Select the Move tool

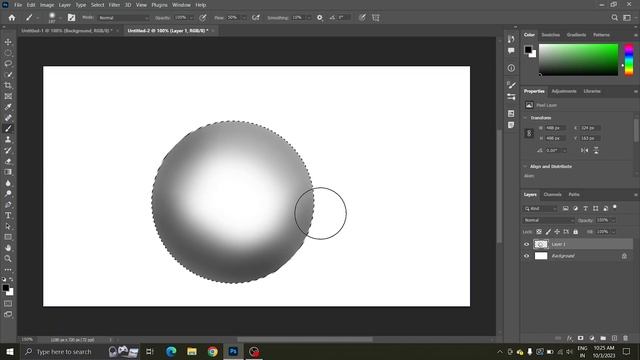point(8,42)
